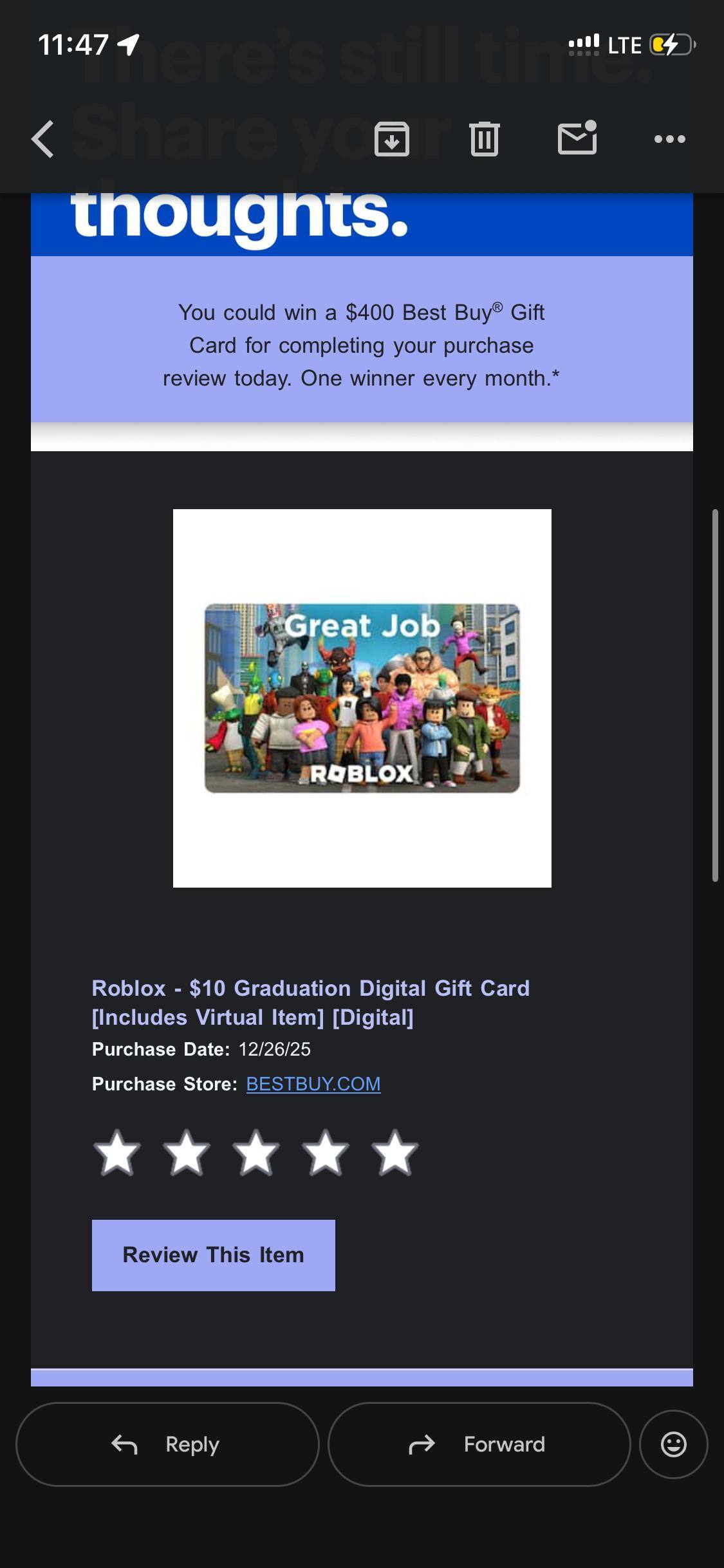Open the BESTBUY.COM link
Image resolution: width=724 pixels, height=1568 pixels.
[x=313, y=1084]
